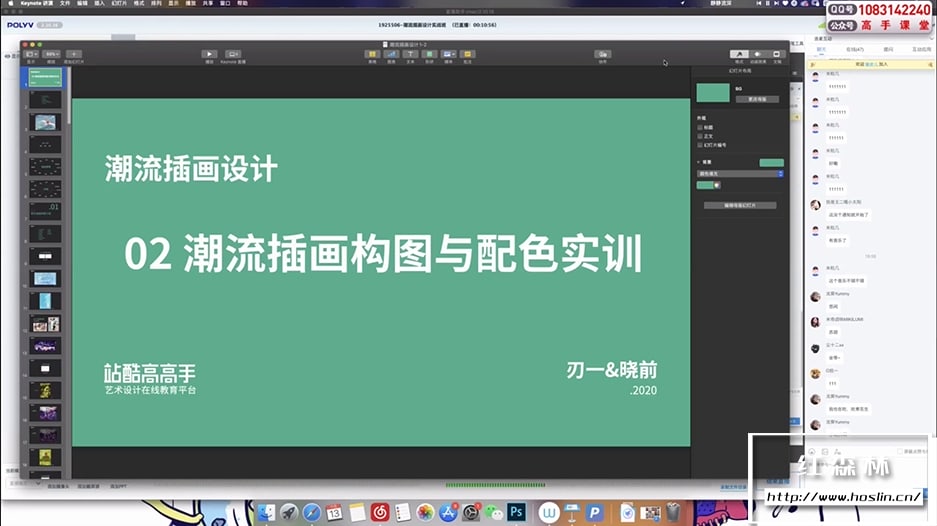The height and width of the screenshot is (526, 937).
Task: Open the color wheel picker next to fill well
Action: pyautogui.click(x=716, y=185)
